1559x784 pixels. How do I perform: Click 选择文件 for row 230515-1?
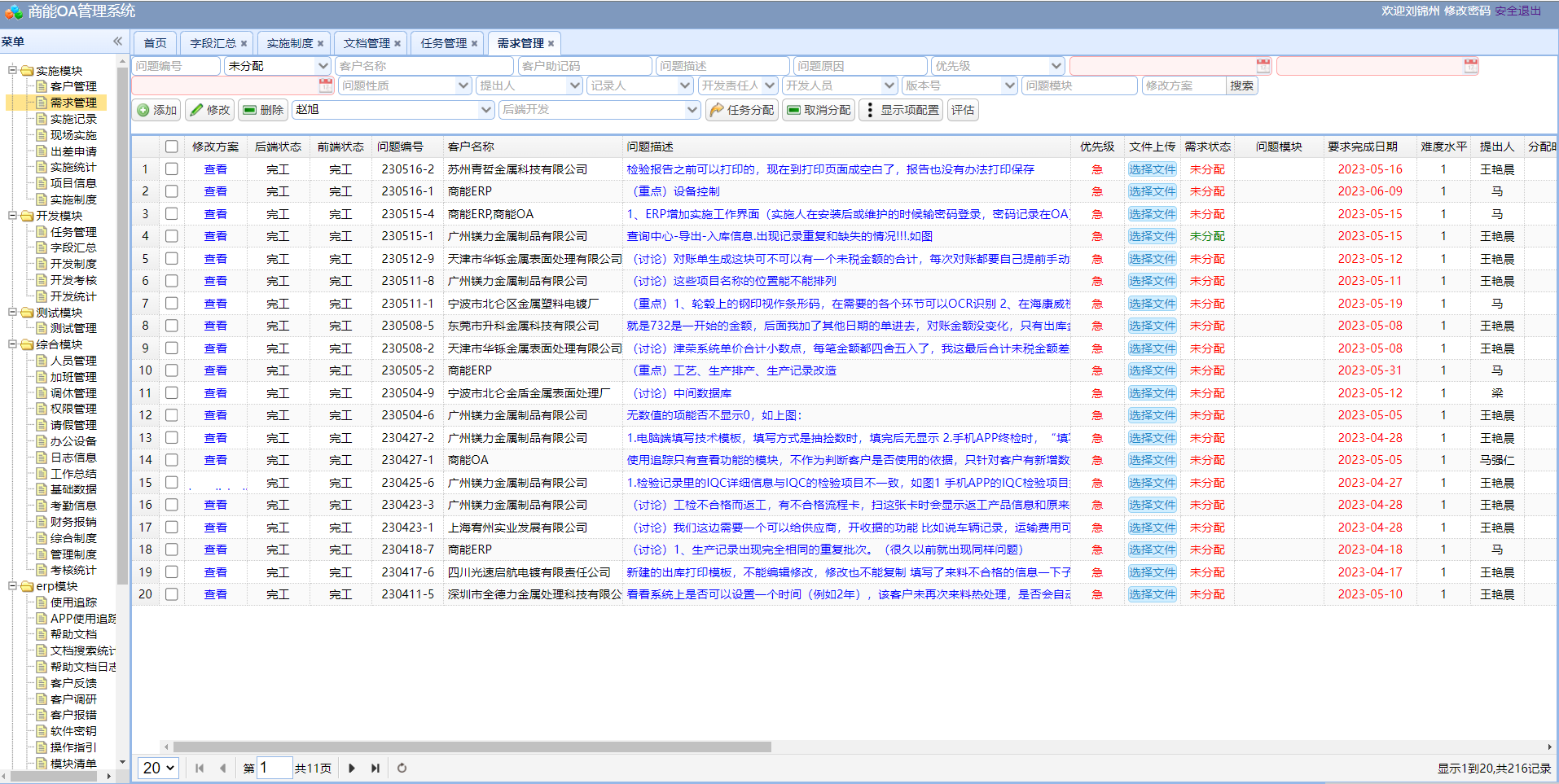click(1152, 236)
